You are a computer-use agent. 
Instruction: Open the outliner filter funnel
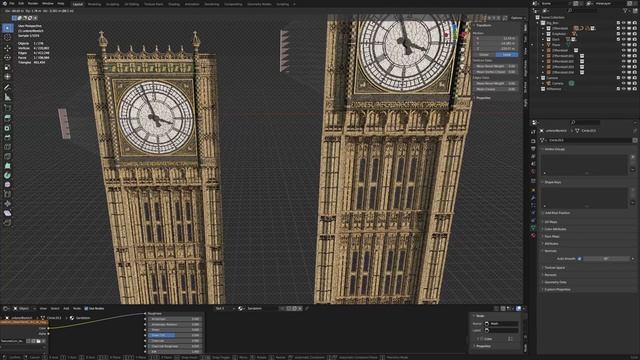[x=626, y=10]
